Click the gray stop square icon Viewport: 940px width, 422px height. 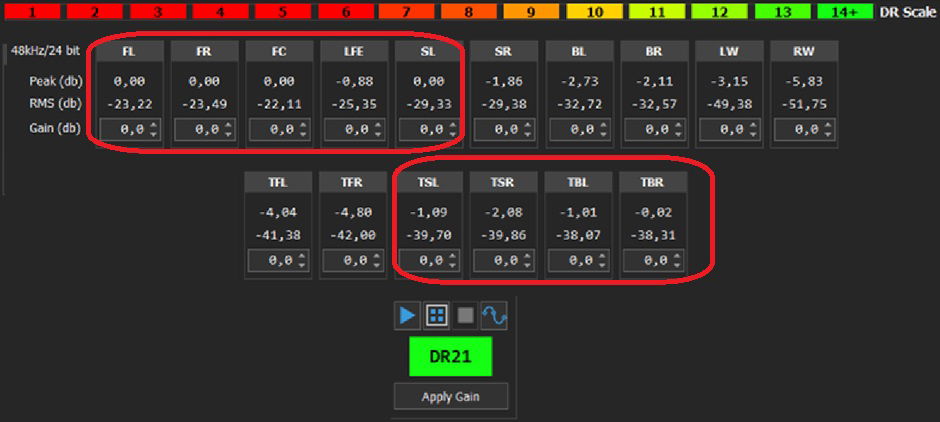point(465,316)
